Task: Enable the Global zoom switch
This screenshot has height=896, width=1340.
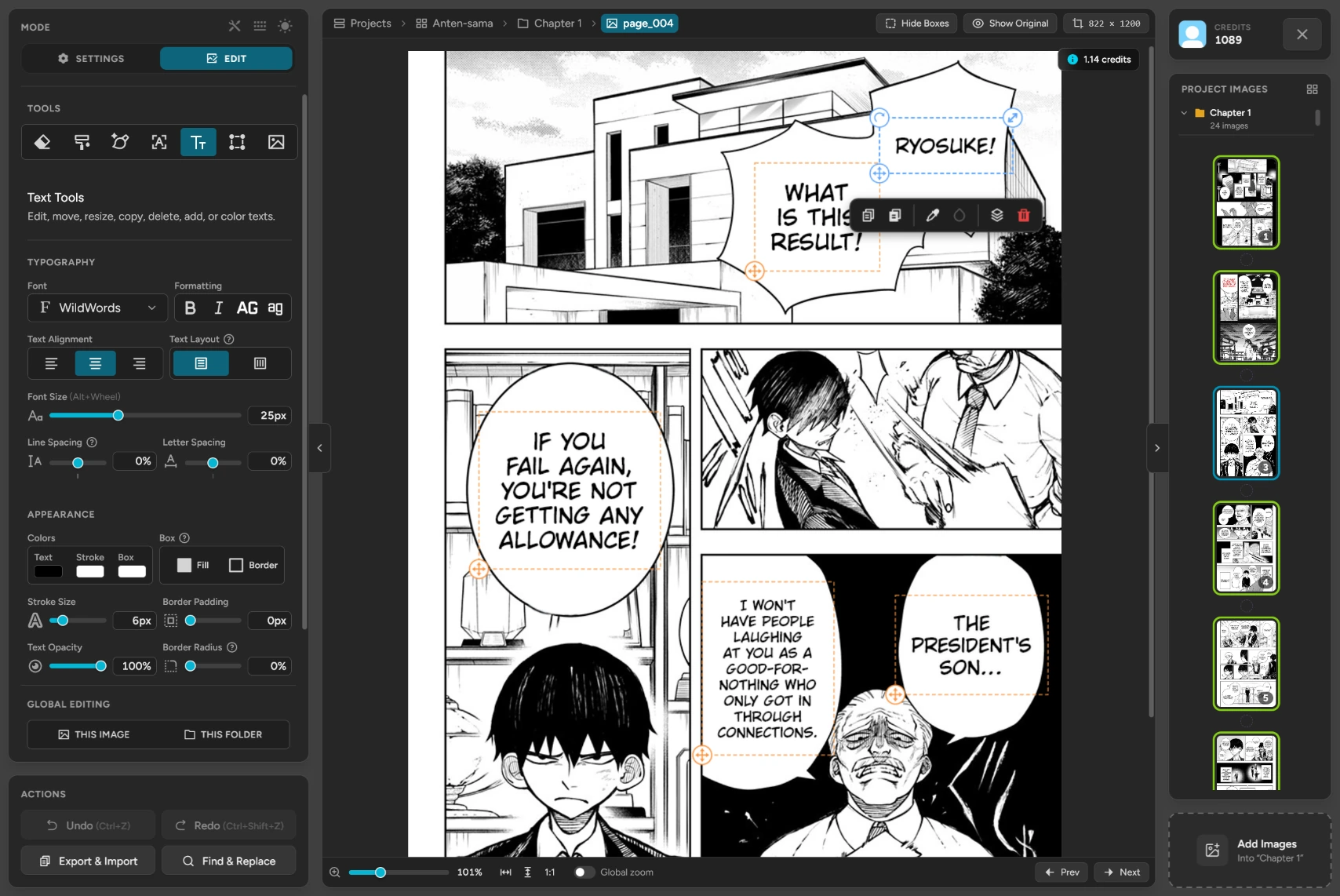Action: coord(583,872)
